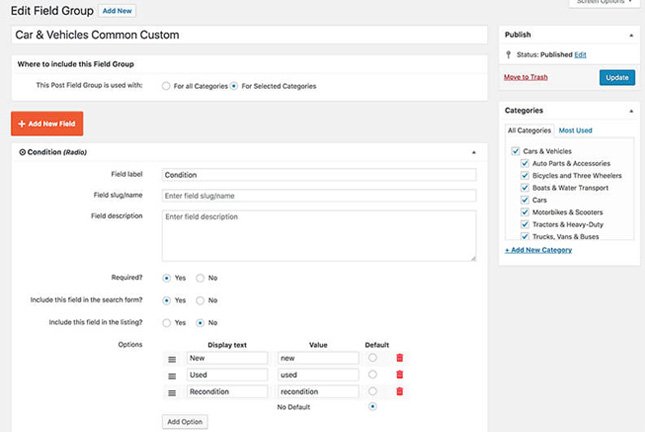Image resolution: width=645 pixels, height=432 pixels.
Task: Click Add New Category link
Action: click(538, 250)
